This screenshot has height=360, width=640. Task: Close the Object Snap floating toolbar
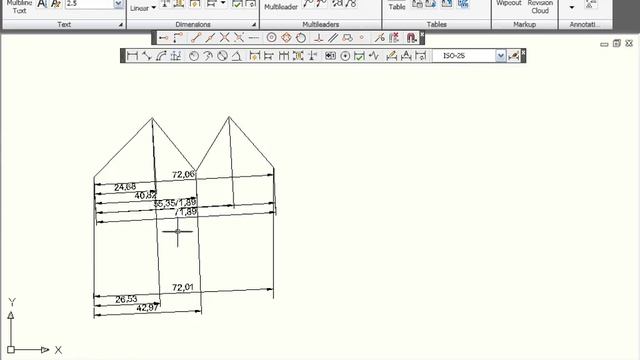point(422,35)
